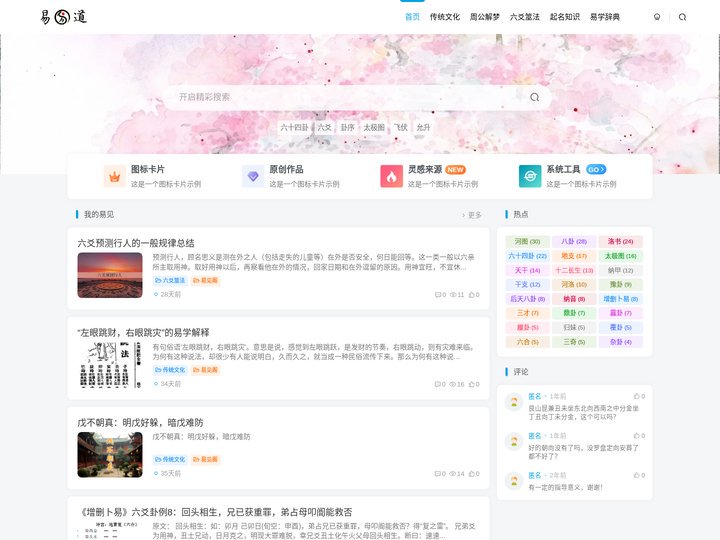Click the sunset thumbnail of the 六爻预测行人 post
720x540 pixels.
pos(110,275)
